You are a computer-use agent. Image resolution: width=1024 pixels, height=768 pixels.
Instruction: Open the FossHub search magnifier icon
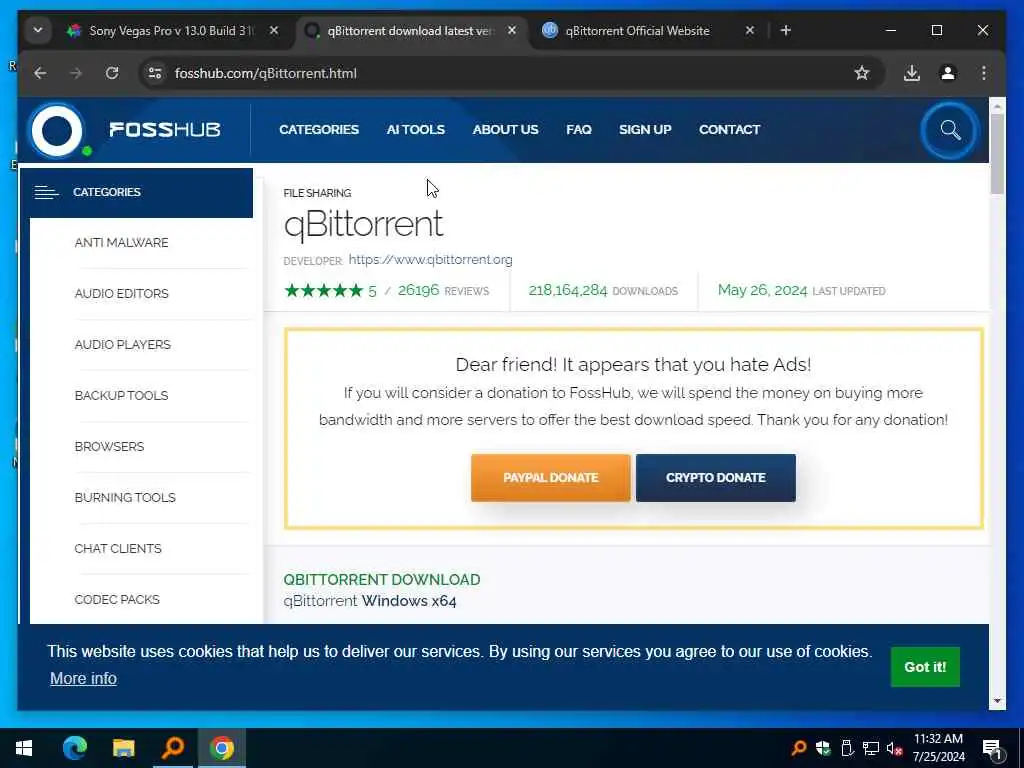tap(950, 130)
